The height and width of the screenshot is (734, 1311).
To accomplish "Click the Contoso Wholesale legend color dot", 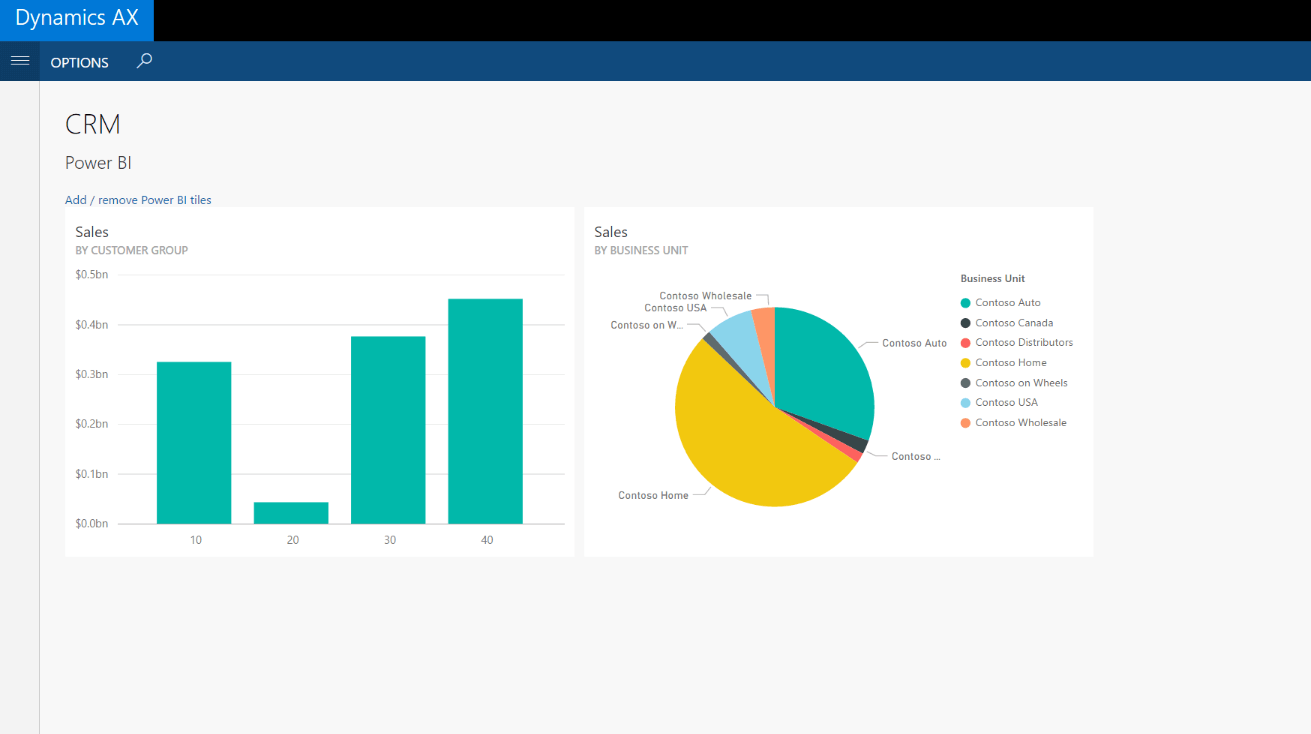I will 965,423.
